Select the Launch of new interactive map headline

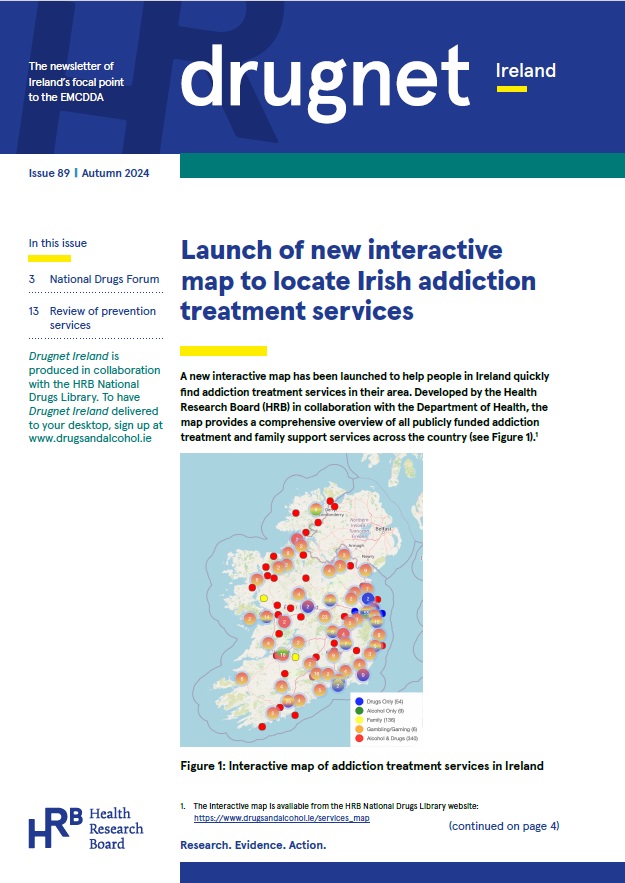click(x=357, y=280)
